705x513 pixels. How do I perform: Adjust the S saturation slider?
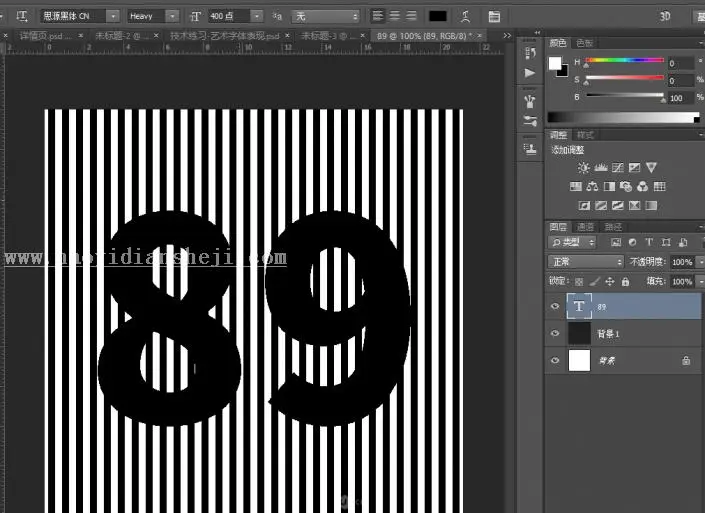[x=625, y=78]
